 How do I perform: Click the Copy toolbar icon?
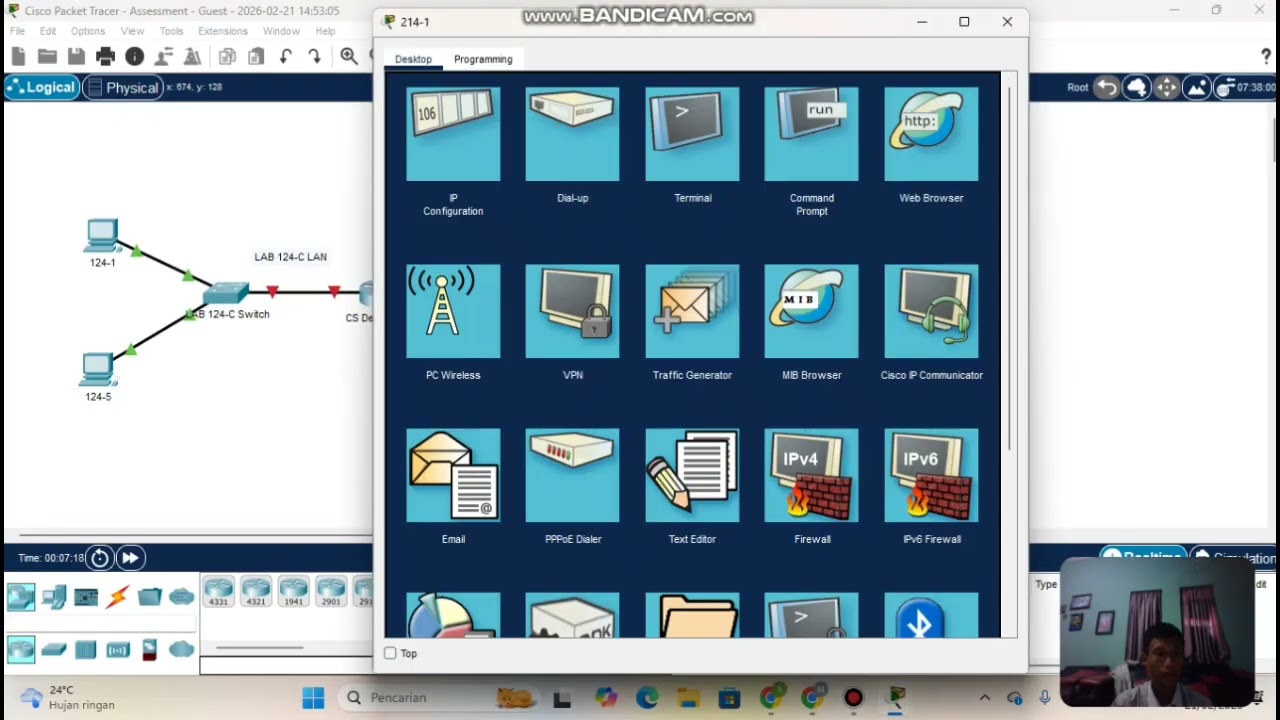point(227,57)
